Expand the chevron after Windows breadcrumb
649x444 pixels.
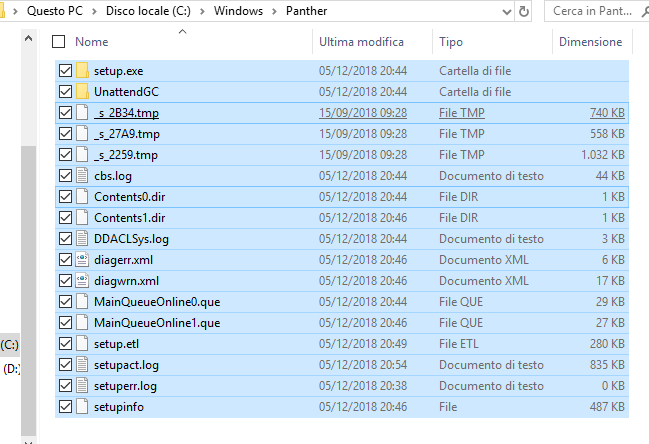(x=274, y=11)
